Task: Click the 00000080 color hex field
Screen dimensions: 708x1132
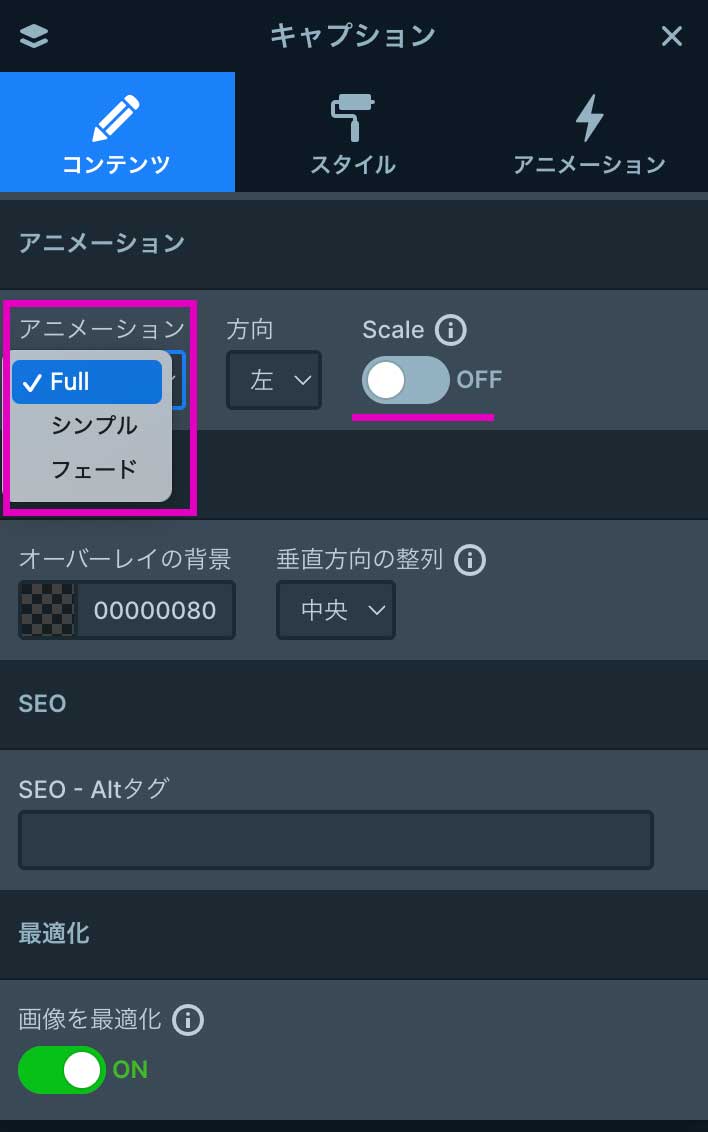Action: click(x=154, y=610)
